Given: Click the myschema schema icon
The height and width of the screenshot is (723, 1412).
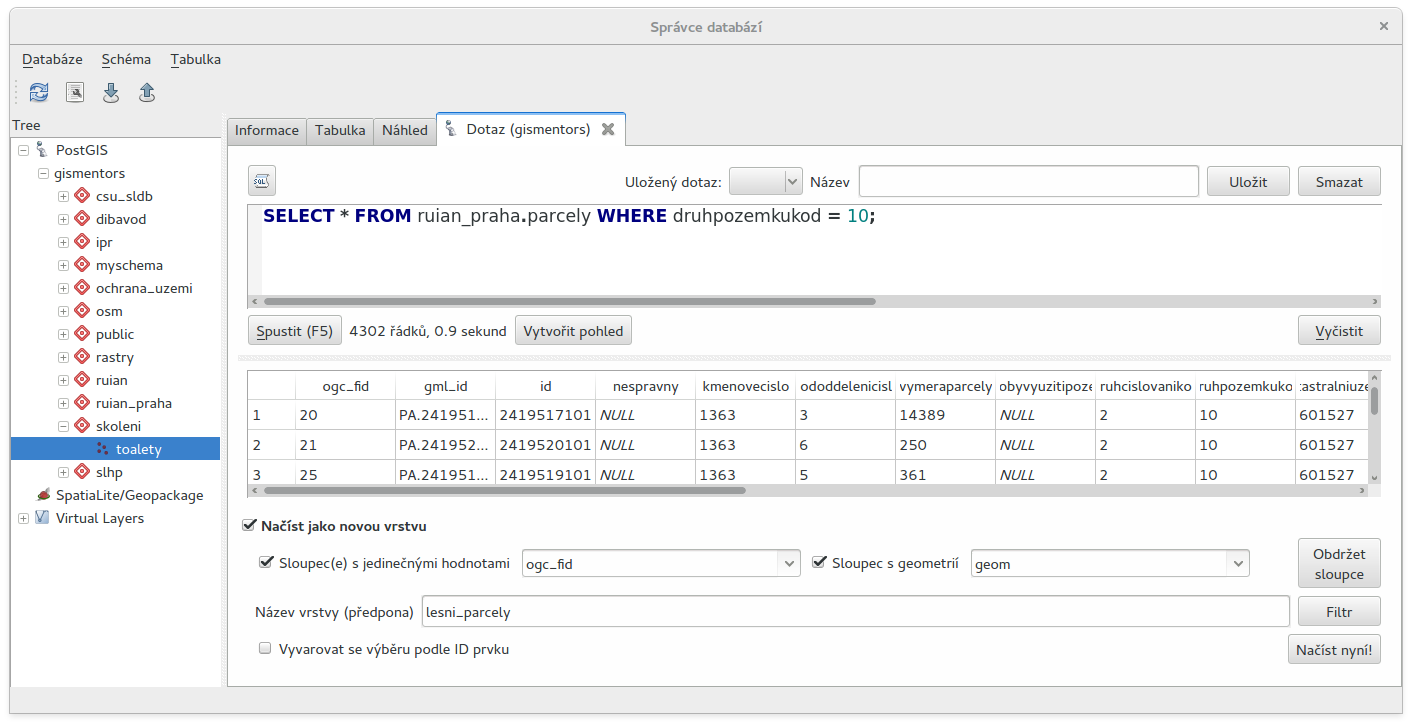Looking at the screenshot, I should tap(82, 265).
